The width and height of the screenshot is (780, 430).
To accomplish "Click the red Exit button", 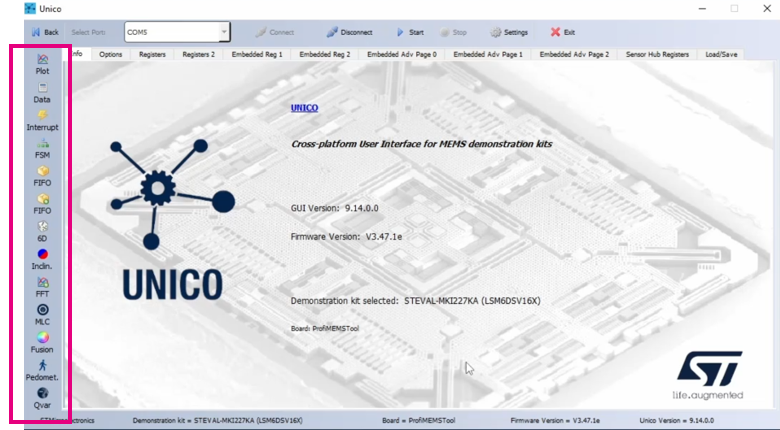I will click(563, 32).
